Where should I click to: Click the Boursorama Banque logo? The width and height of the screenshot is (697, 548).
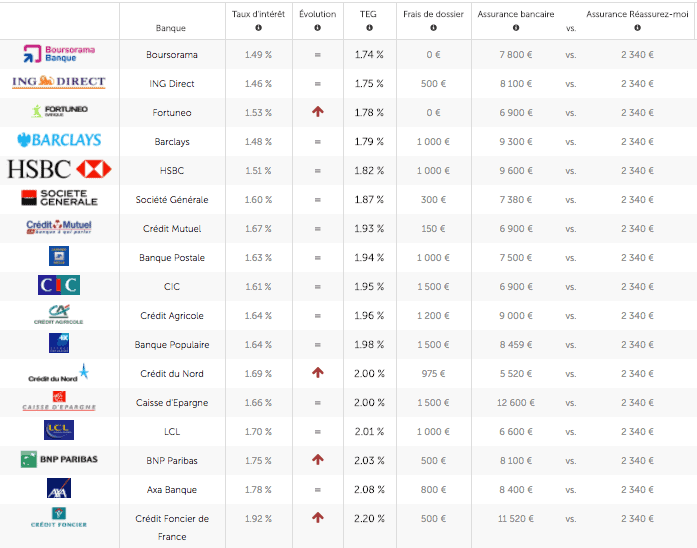pos(59,53)
